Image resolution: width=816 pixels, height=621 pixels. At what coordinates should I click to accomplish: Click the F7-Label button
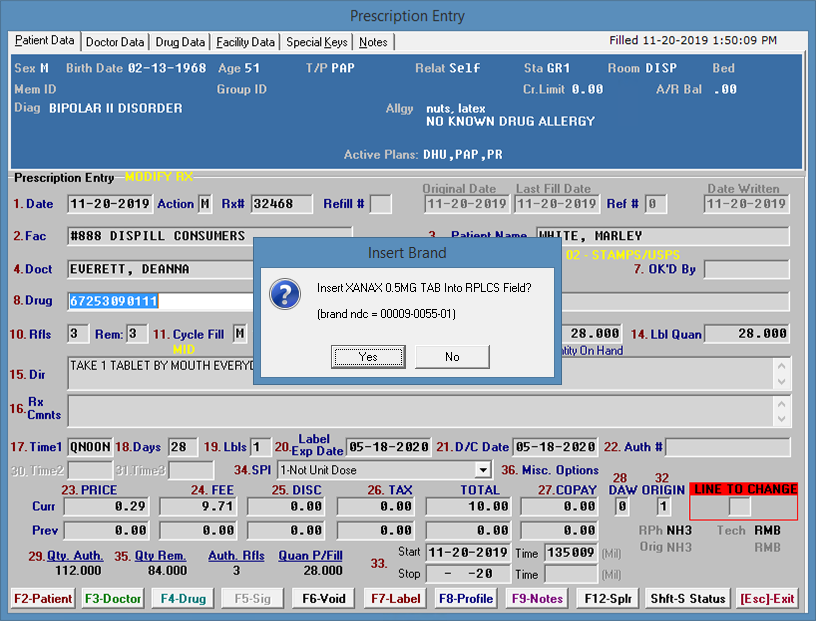394,598
